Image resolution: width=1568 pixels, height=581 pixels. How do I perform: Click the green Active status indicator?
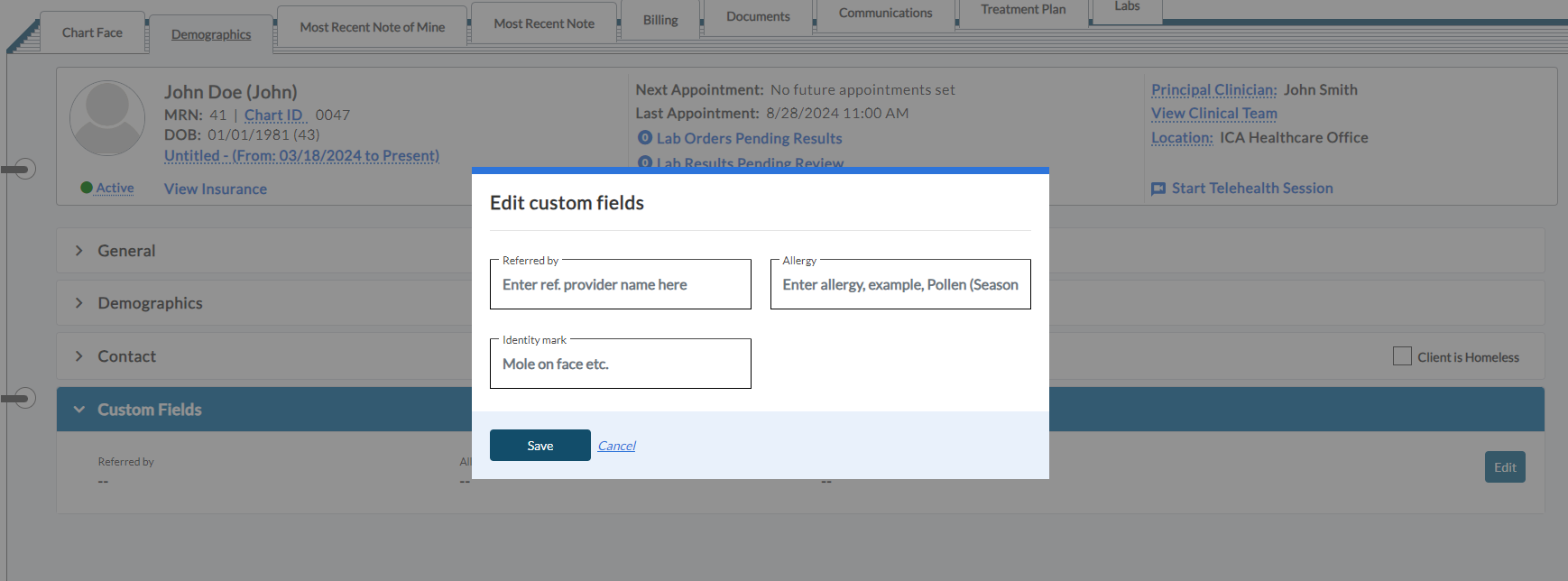[87, 188]
